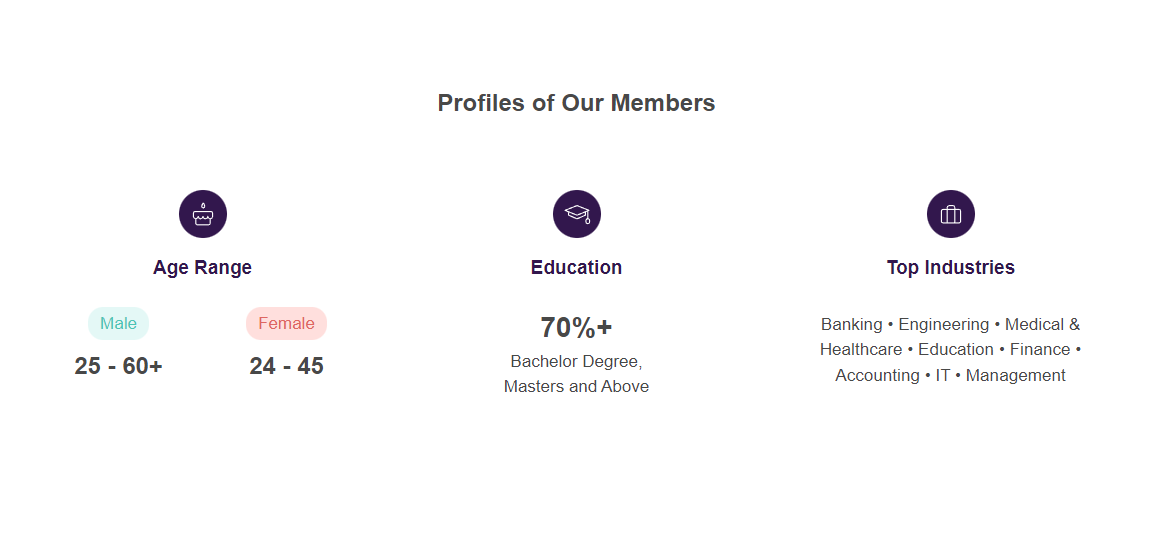The height and width of the screenshot is (536, 1150).
Task: Click the 70%+ education statistic
Action: 576,327
